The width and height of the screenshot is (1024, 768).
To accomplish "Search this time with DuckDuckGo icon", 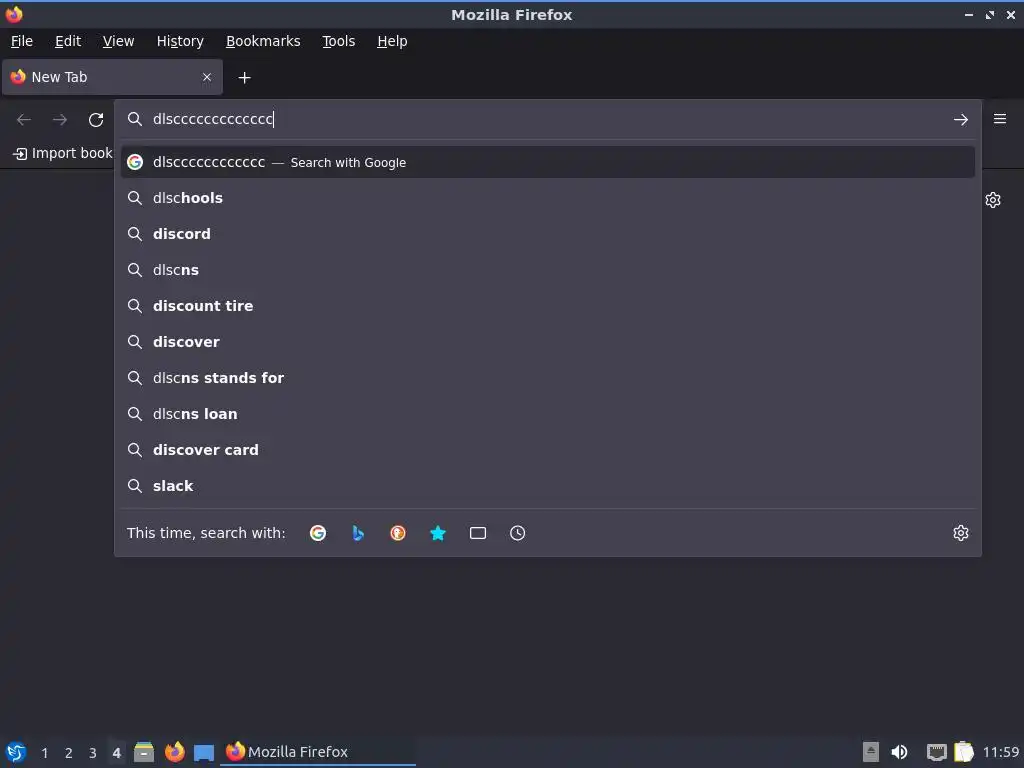I will [398, 533].
